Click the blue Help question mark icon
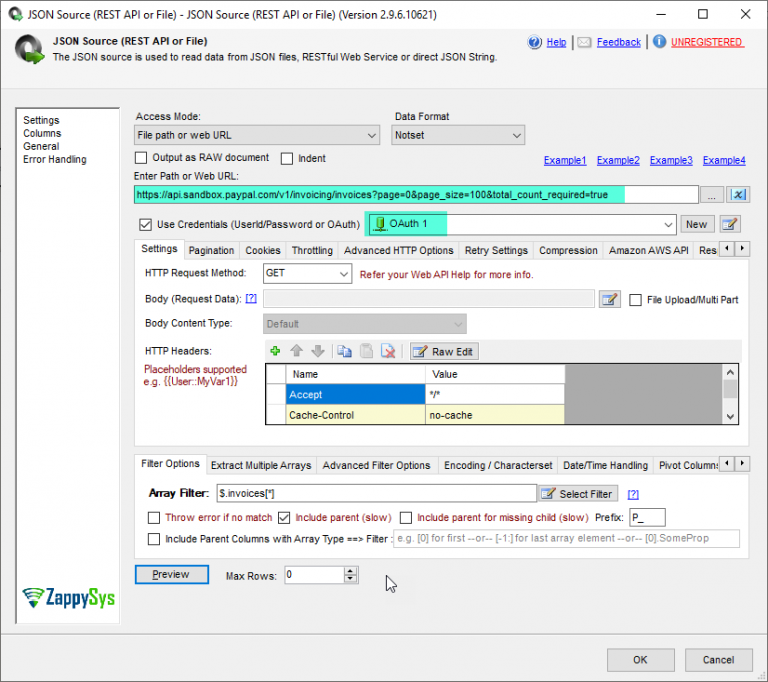This screenshot has height=682, width=768. (x=534, y=42)
